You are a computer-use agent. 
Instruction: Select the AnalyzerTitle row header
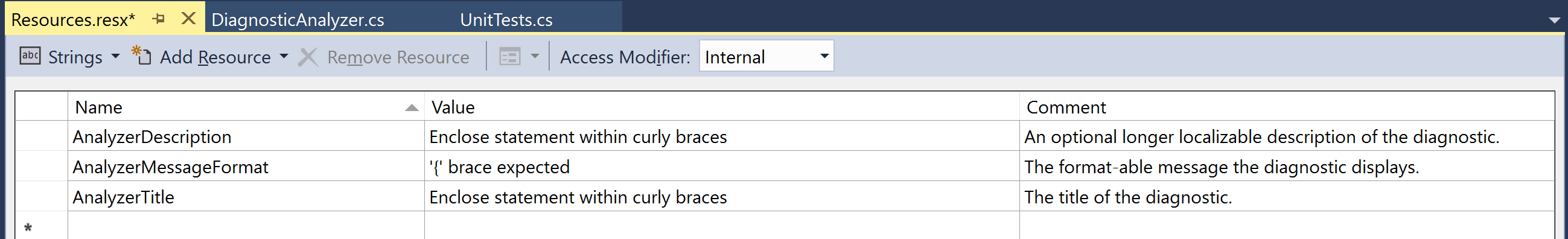click(x=42, y=196)
